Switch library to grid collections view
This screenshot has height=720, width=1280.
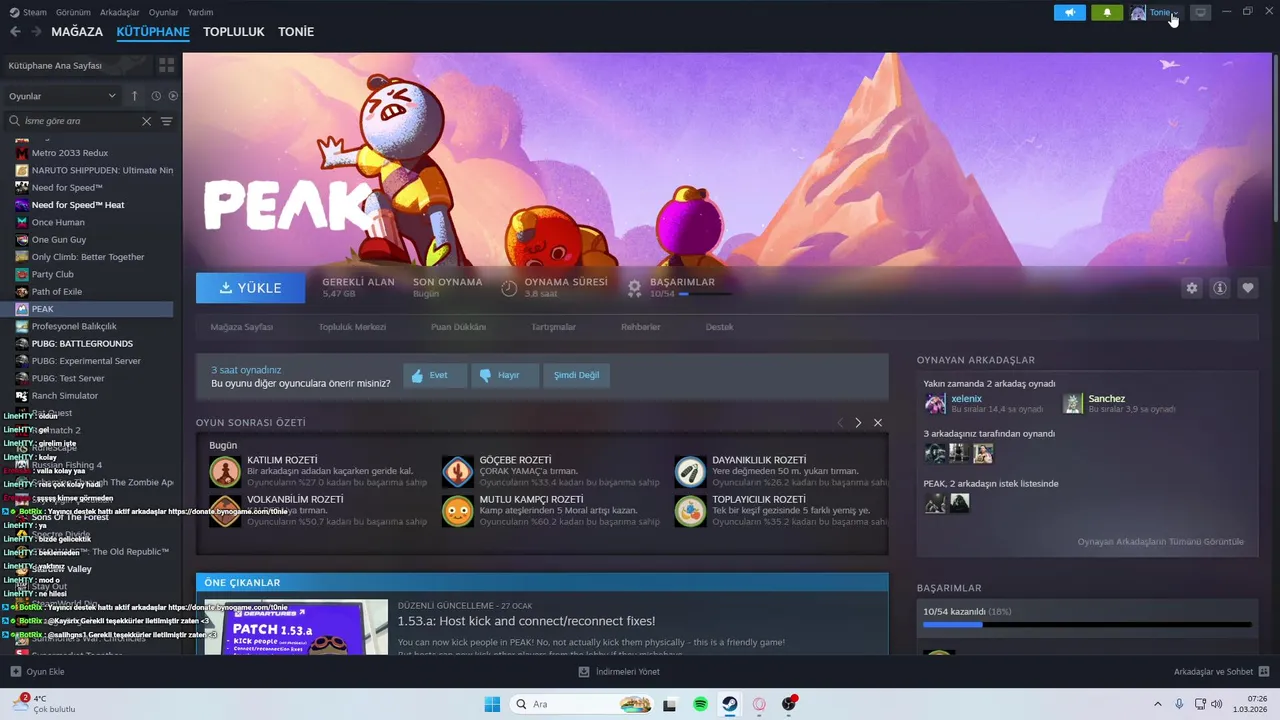(x=166, y=65)
